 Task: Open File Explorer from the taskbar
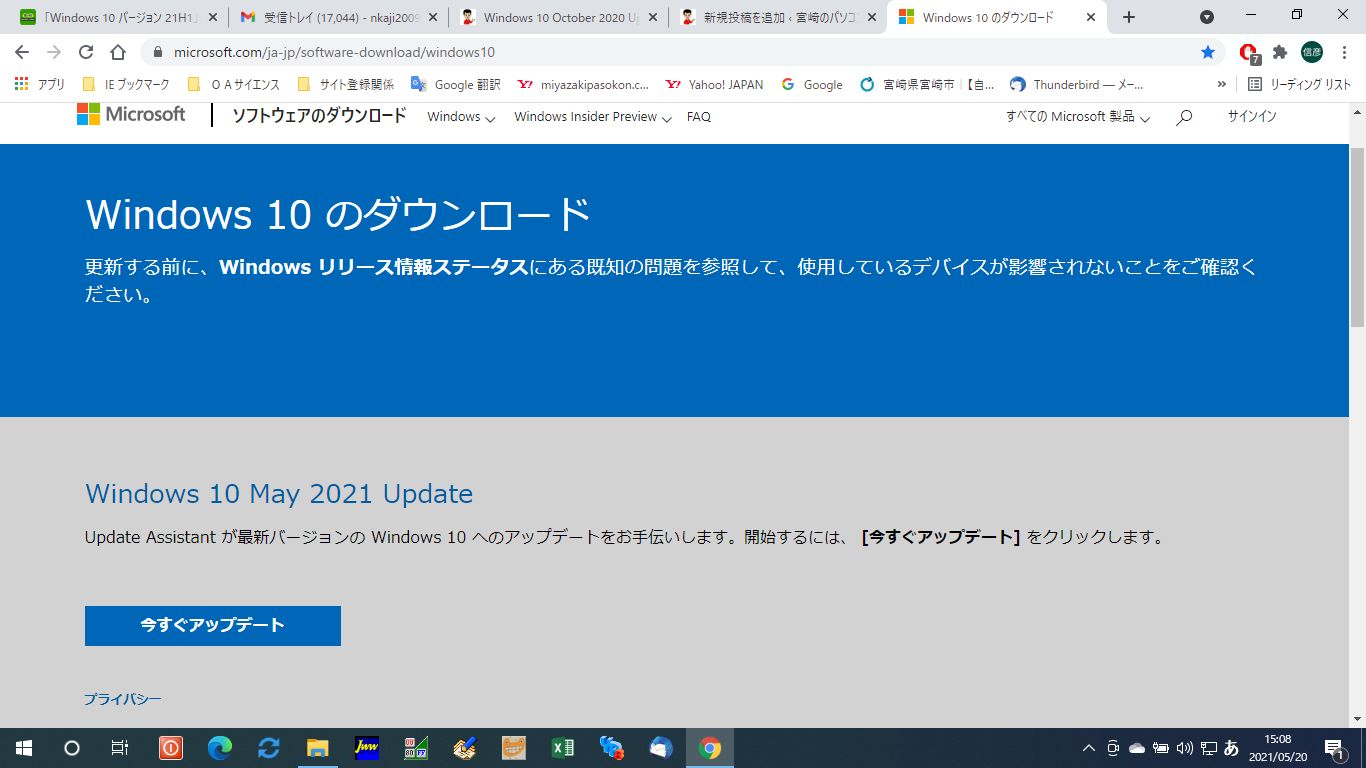[x=318, y=748]
